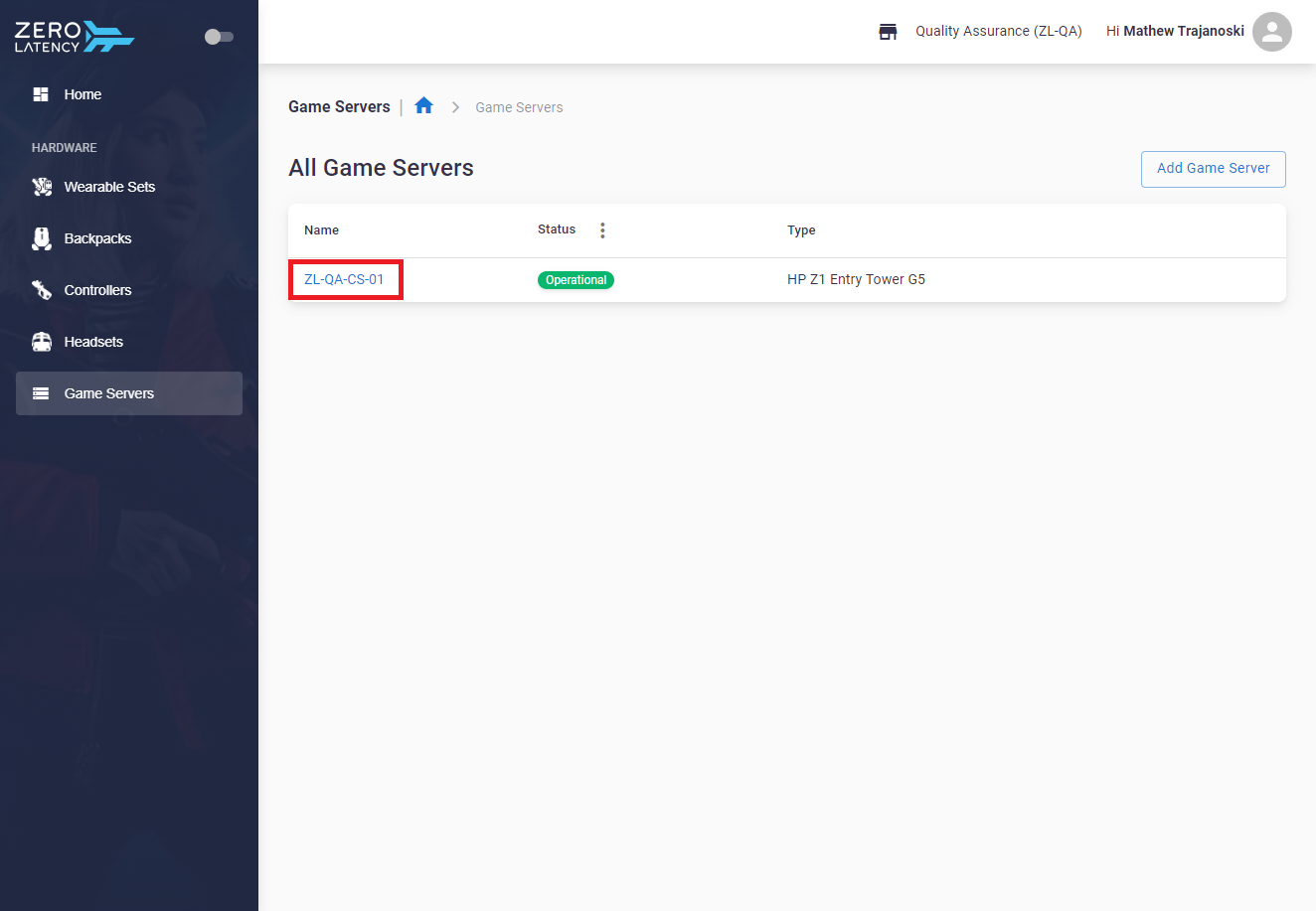The width and height of the screenshot is (1316, 911).
Task: Click the HARDWARE section label
Action: (x=65, y=148)
